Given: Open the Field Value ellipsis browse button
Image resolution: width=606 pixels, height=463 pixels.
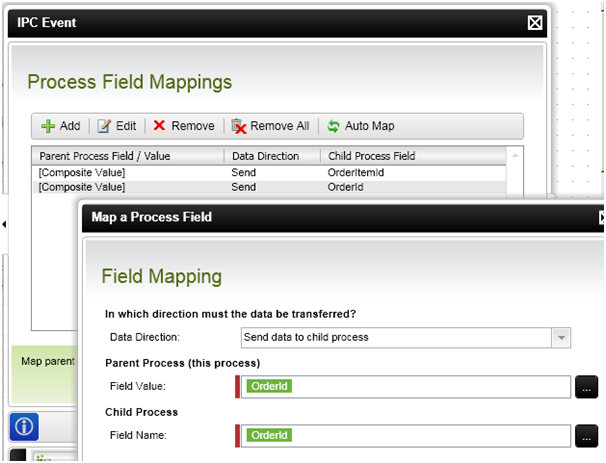Looking at the screenshot, I should pos(586,386).
